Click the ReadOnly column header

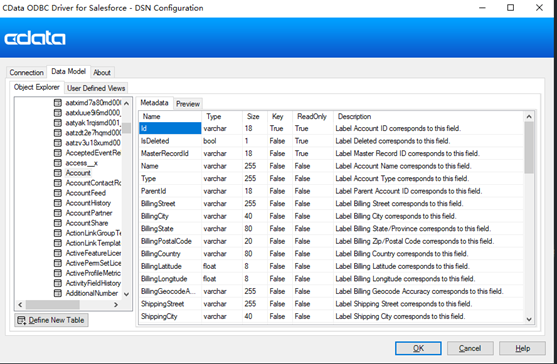313,116
